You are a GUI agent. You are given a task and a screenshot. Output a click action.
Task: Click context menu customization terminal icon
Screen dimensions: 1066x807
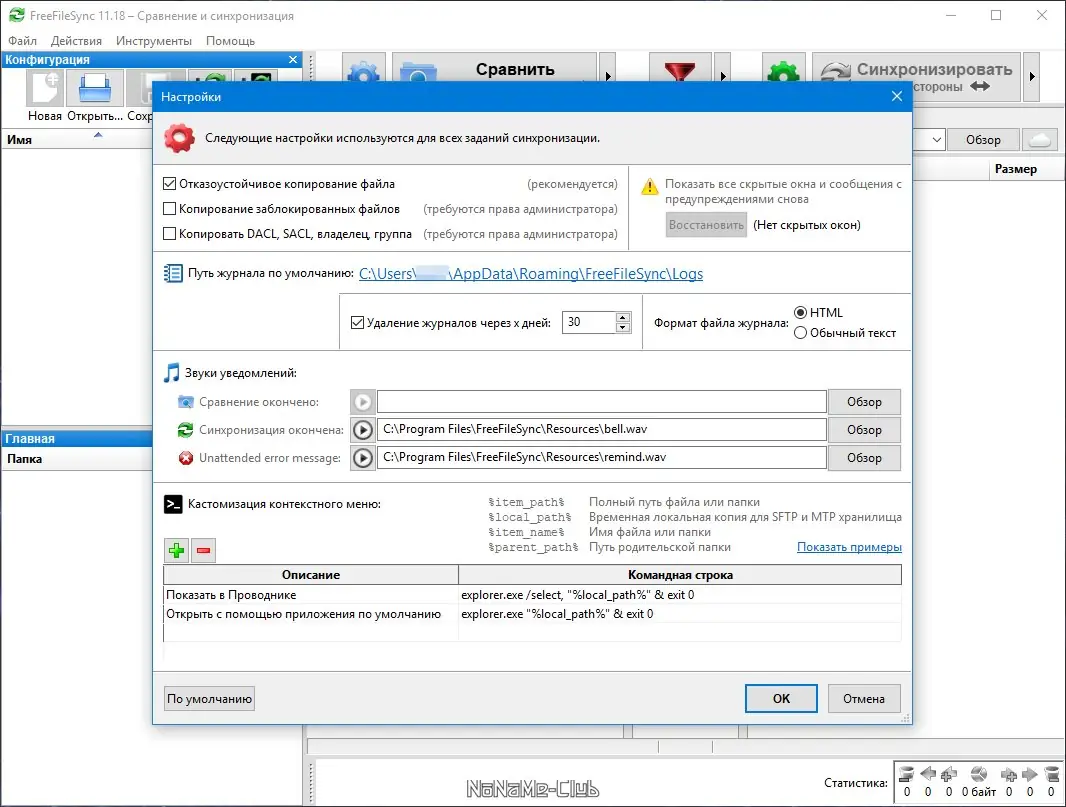173,504
